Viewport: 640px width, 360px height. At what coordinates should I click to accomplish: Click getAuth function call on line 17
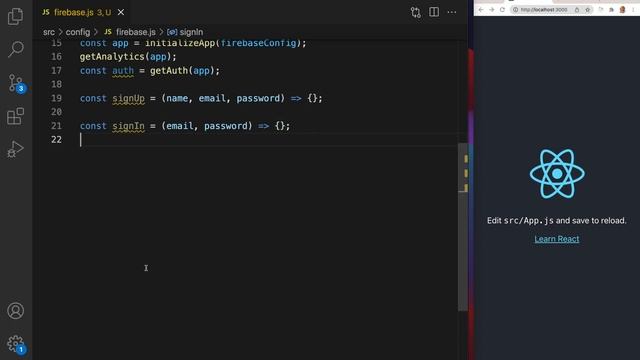pos(169,71)
